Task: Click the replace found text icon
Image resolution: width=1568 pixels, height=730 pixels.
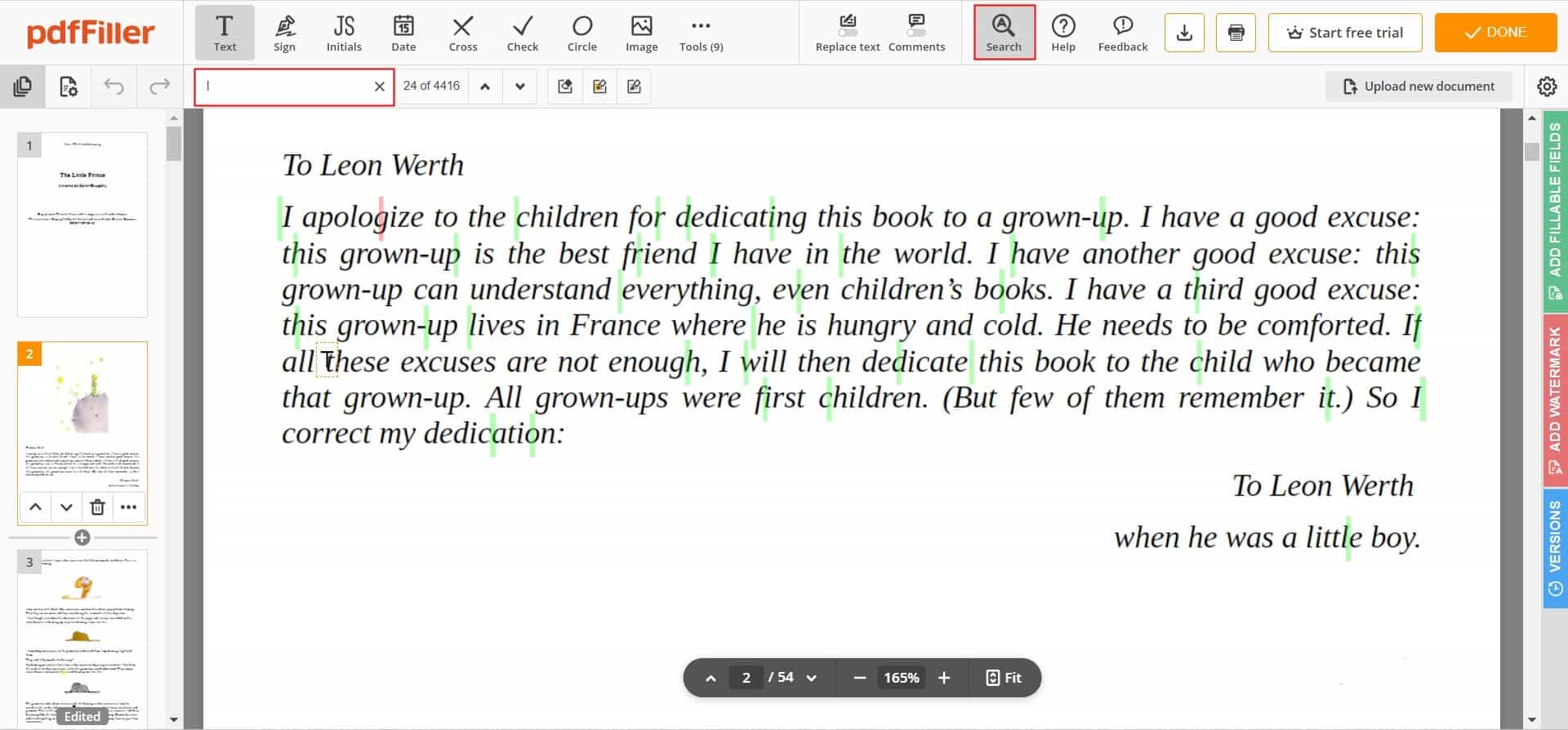Action: point(634,87)
